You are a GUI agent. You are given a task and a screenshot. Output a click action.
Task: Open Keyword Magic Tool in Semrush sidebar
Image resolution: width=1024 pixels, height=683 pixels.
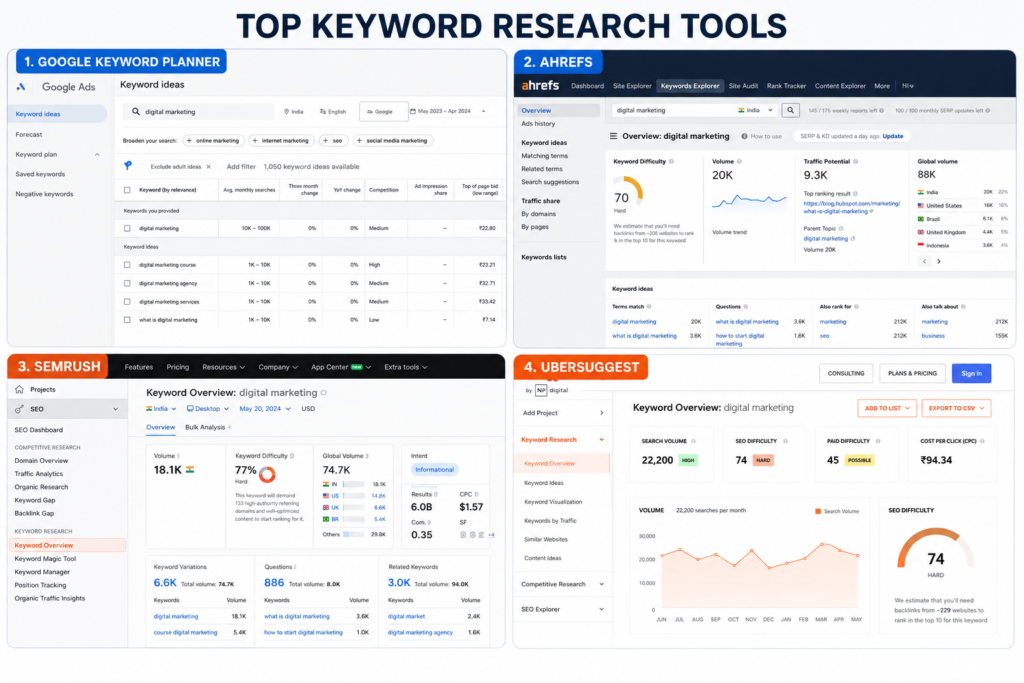point(45,559)
